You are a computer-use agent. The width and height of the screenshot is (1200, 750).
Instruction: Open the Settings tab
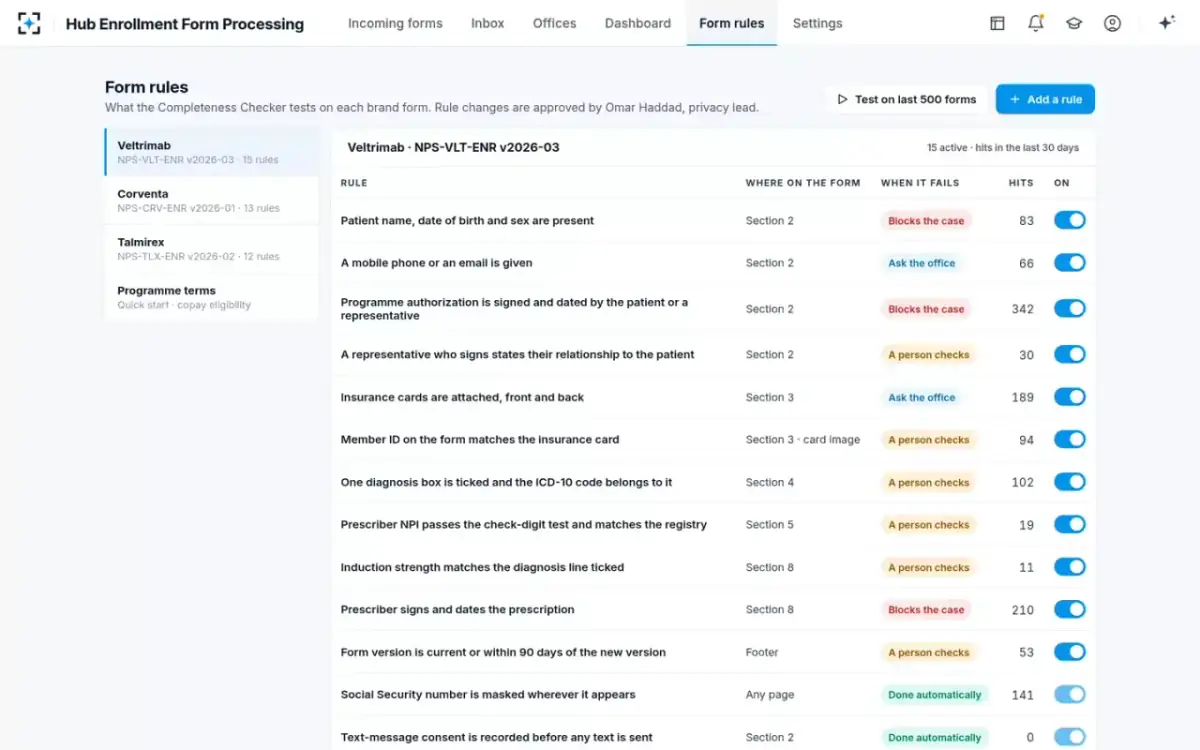[817, 23]
